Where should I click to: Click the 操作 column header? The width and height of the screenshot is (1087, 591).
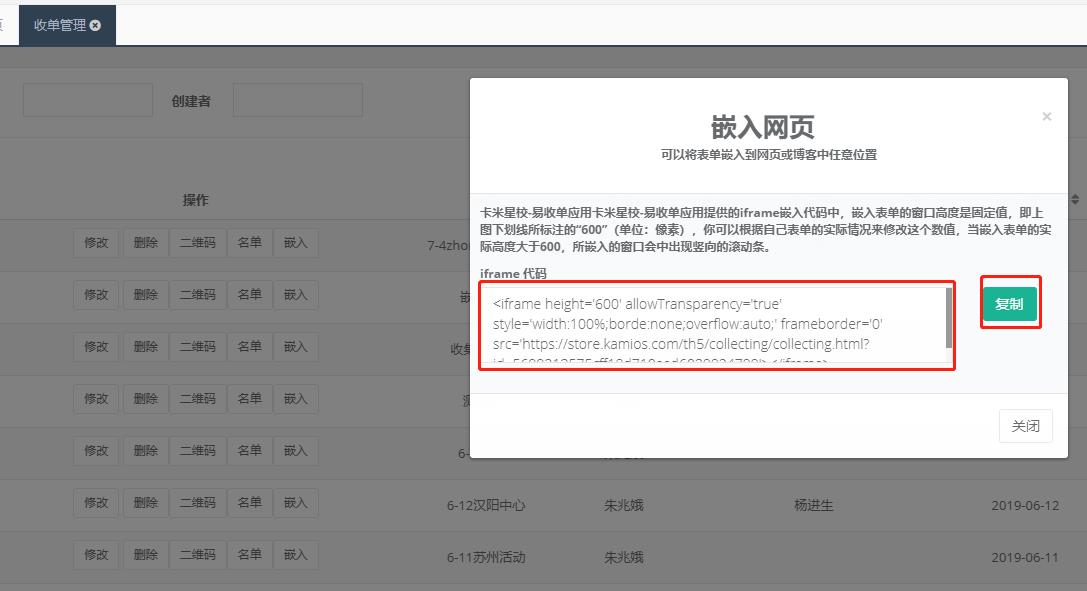click(195, 200)
